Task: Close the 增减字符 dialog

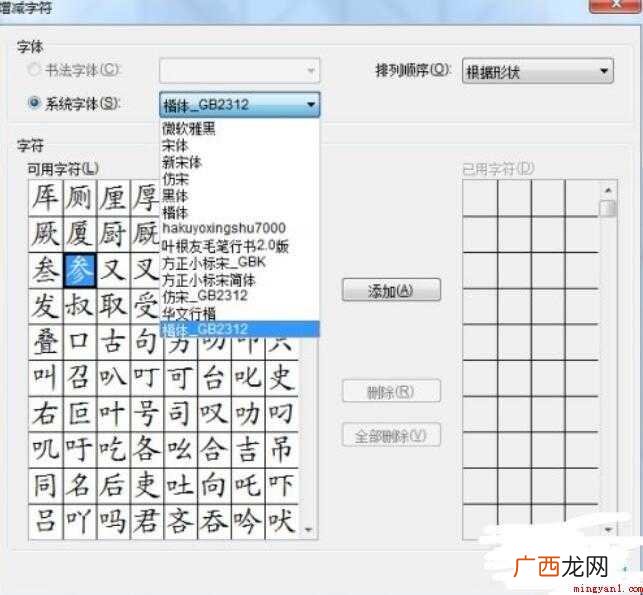Action: (614, 5)
